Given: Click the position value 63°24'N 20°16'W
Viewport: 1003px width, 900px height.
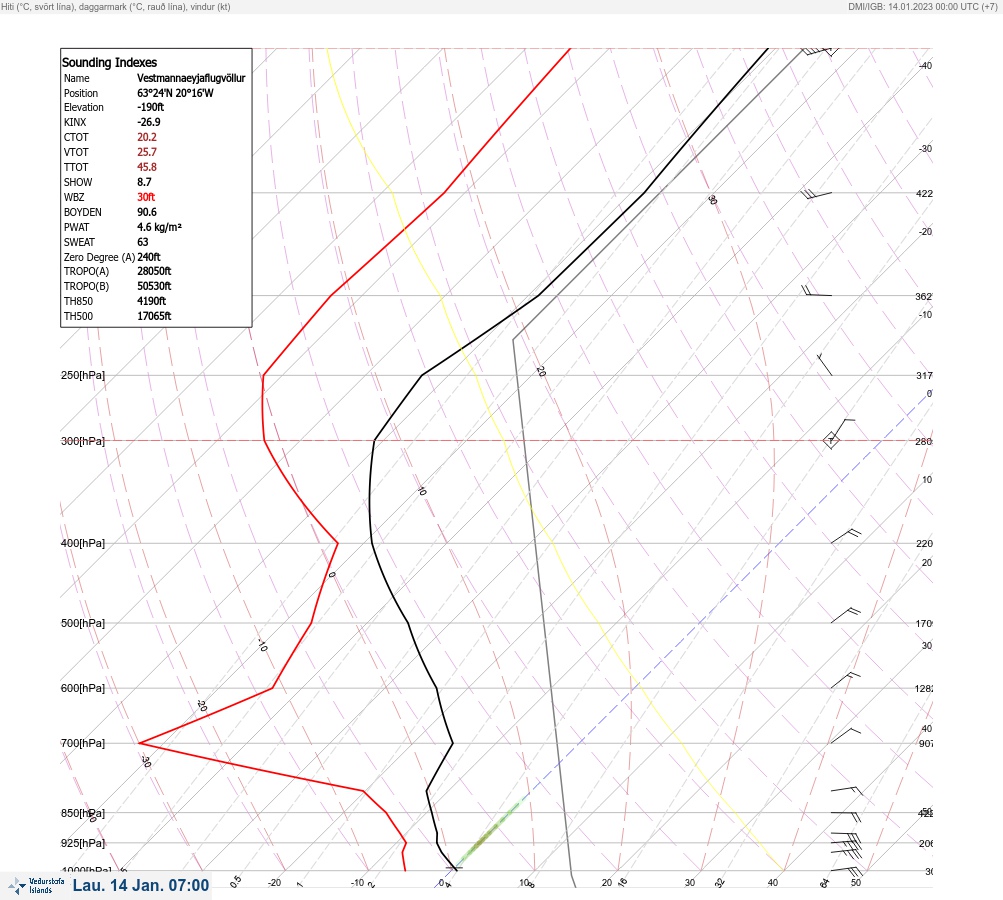Looking at the screenshot, I should point(175,93).
